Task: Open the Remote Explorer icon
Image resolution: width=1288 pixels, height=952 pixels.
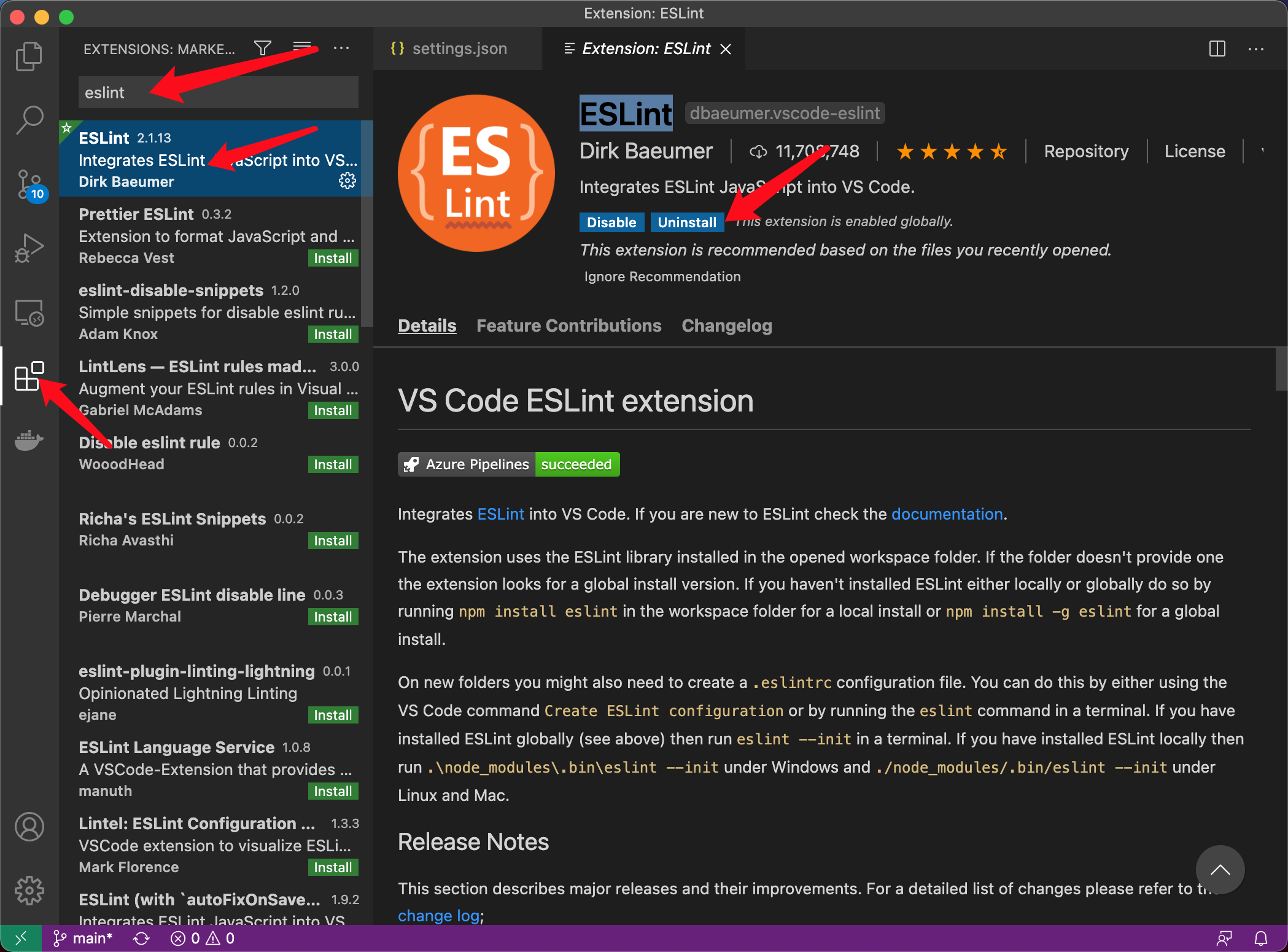Action: click(29, 313)
